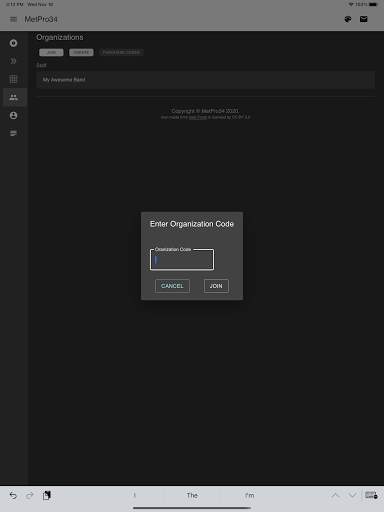Click the "Enter Organization Code" dialog title
384x512 pixels.
(x=192, y=224)
